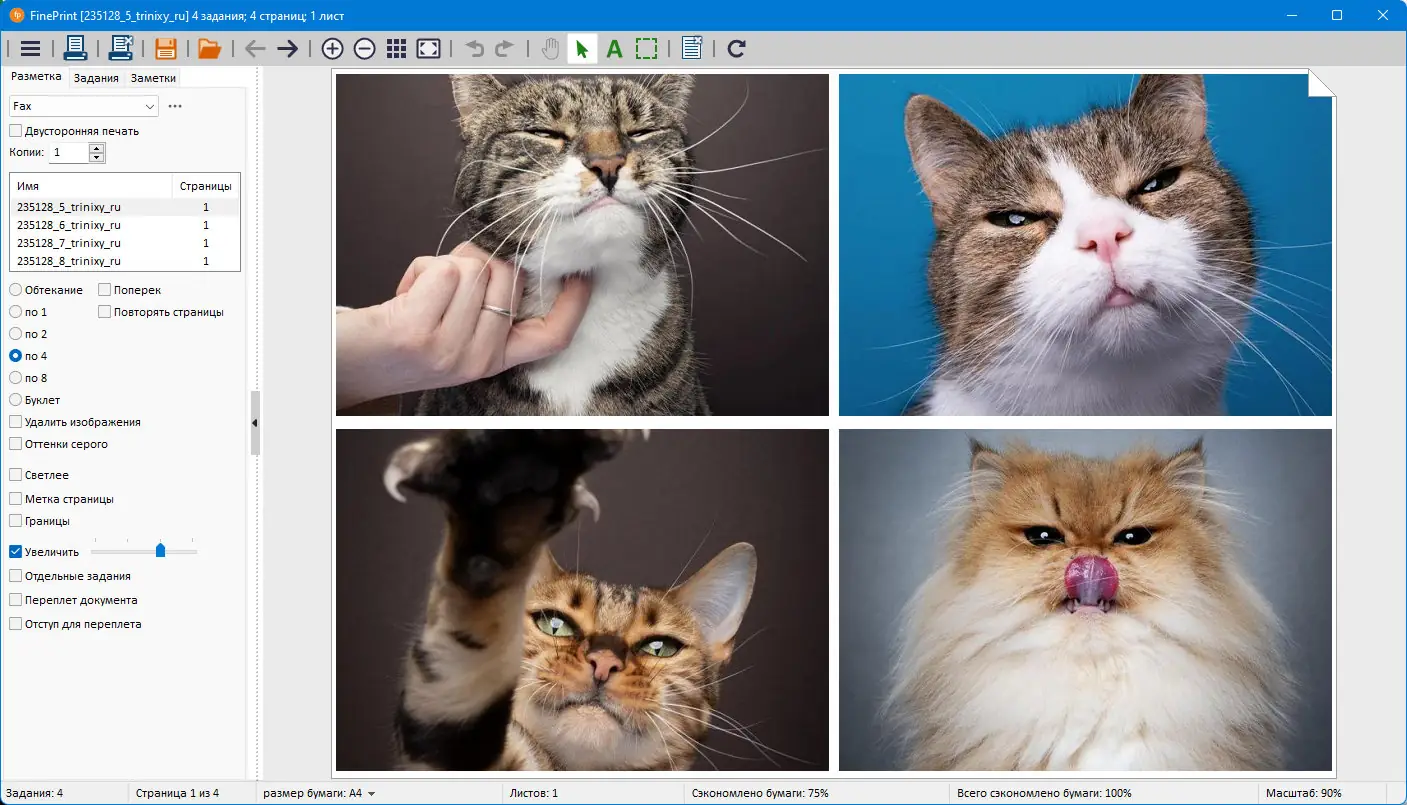The height and width of the screenshot is (805, 1407).
Task: Click the orange Save floppy icon
Action: point(165,48)
